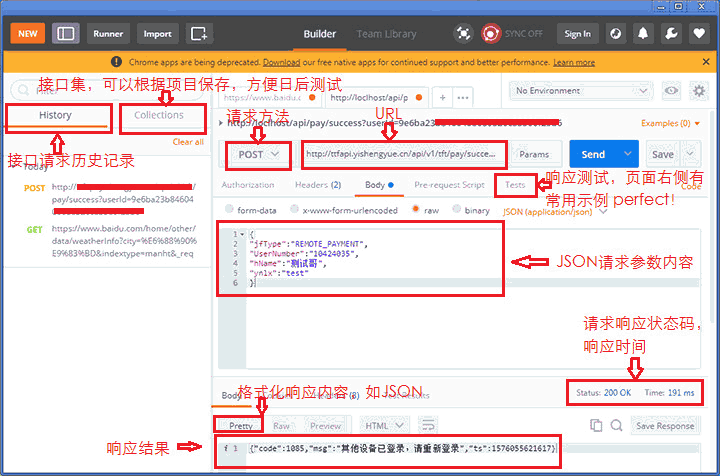Select the form-data radio button
The width and height of the screenshot is (720, 476).
tap(229, 209)
